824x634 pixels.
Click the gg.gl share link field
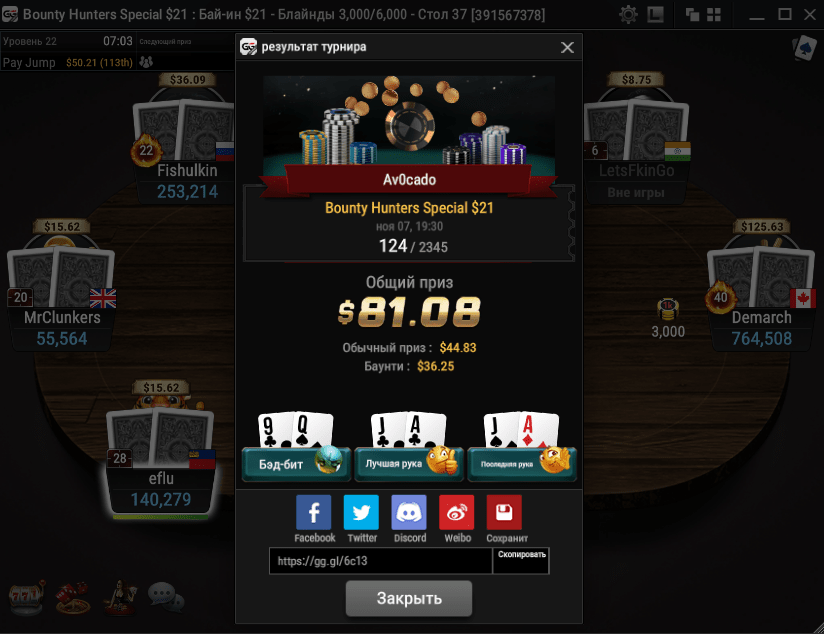tap(380, 561)
